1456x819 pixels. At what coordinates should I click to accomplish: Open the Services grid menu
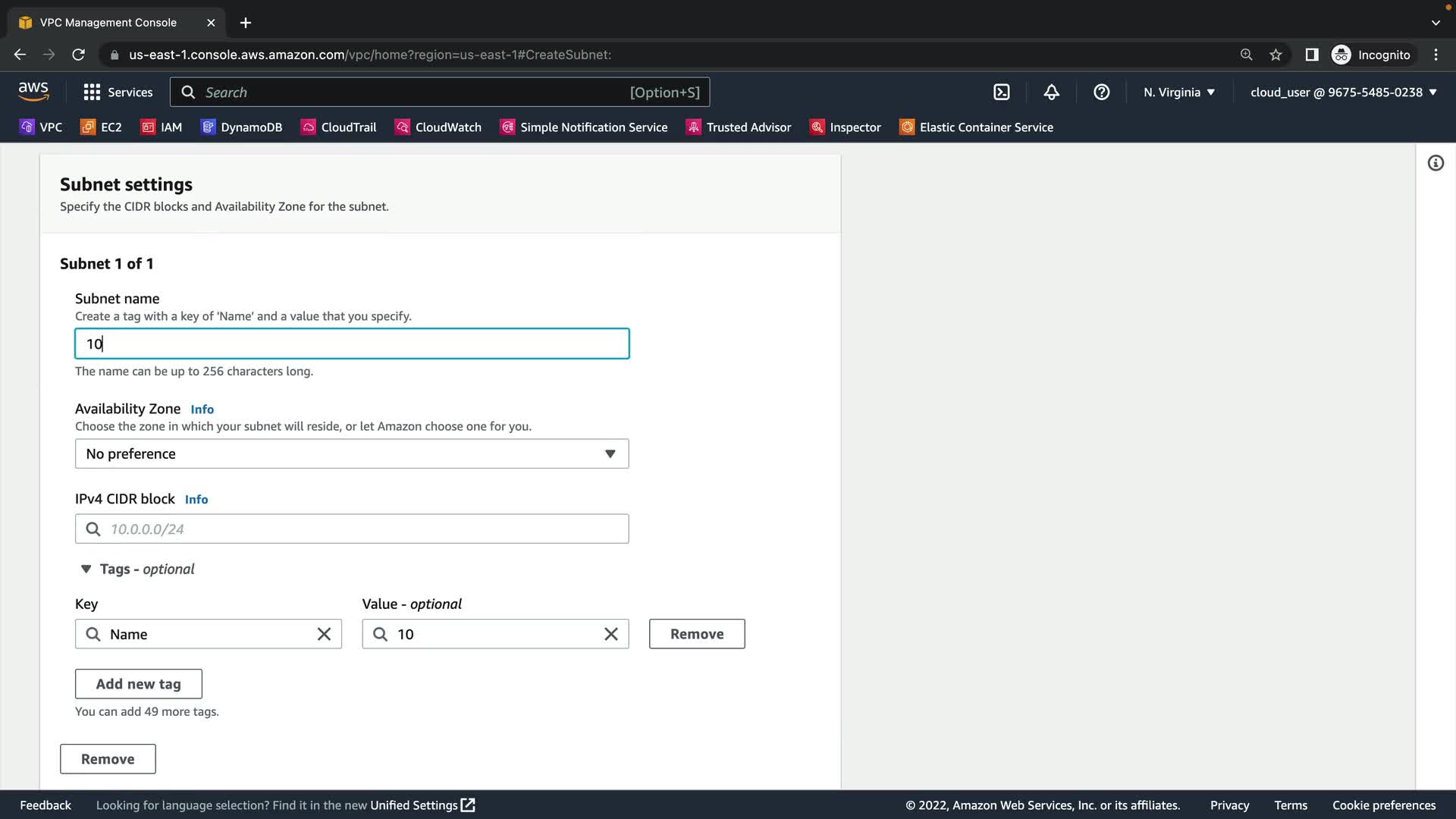(118, 93)
